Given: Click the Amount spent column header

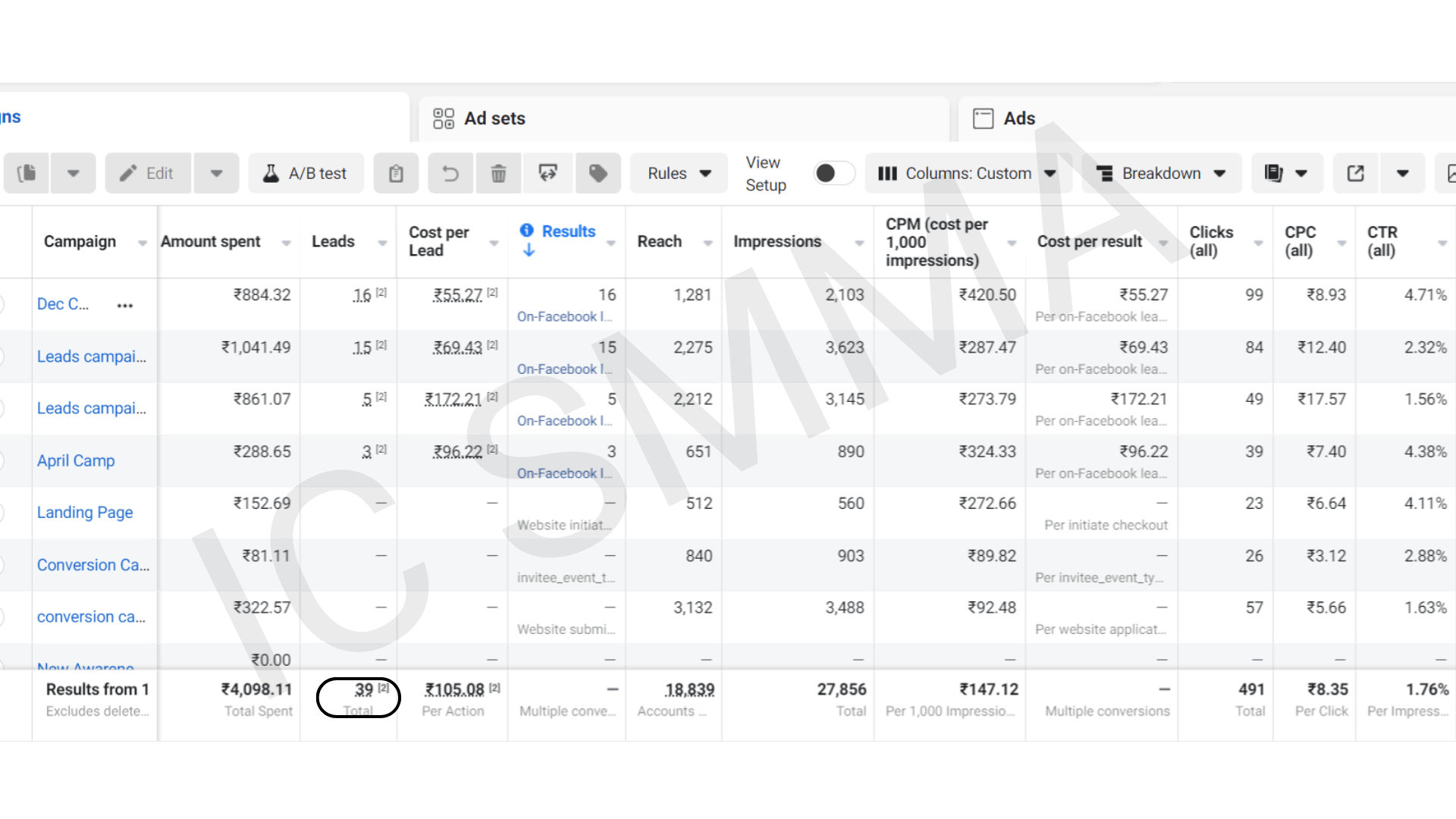Looking at the screenshot, I should pos(210,242).
